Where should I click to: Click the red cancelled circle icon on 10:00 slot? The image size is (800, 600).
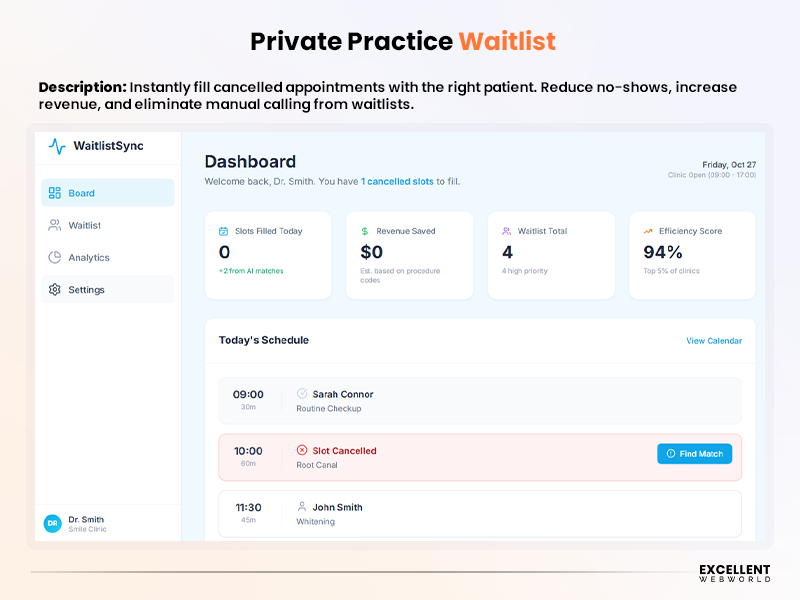pyautogui.click(x=303, y=450)
